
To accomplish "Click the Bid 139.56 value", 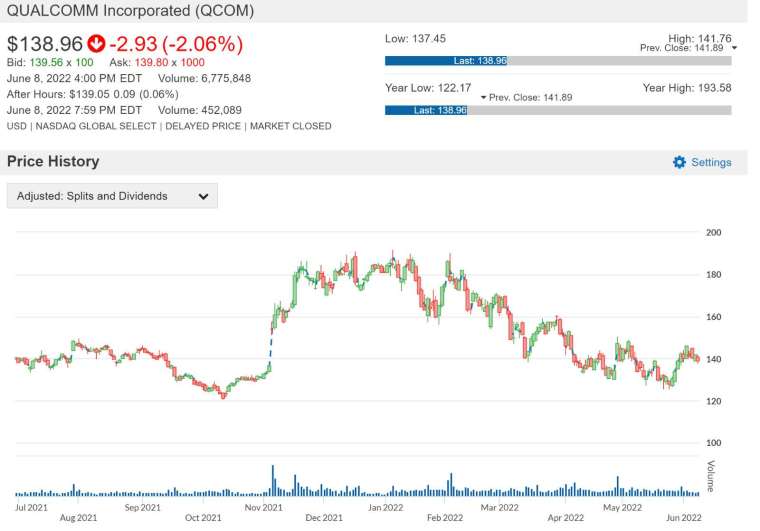I will click(46, 62).
